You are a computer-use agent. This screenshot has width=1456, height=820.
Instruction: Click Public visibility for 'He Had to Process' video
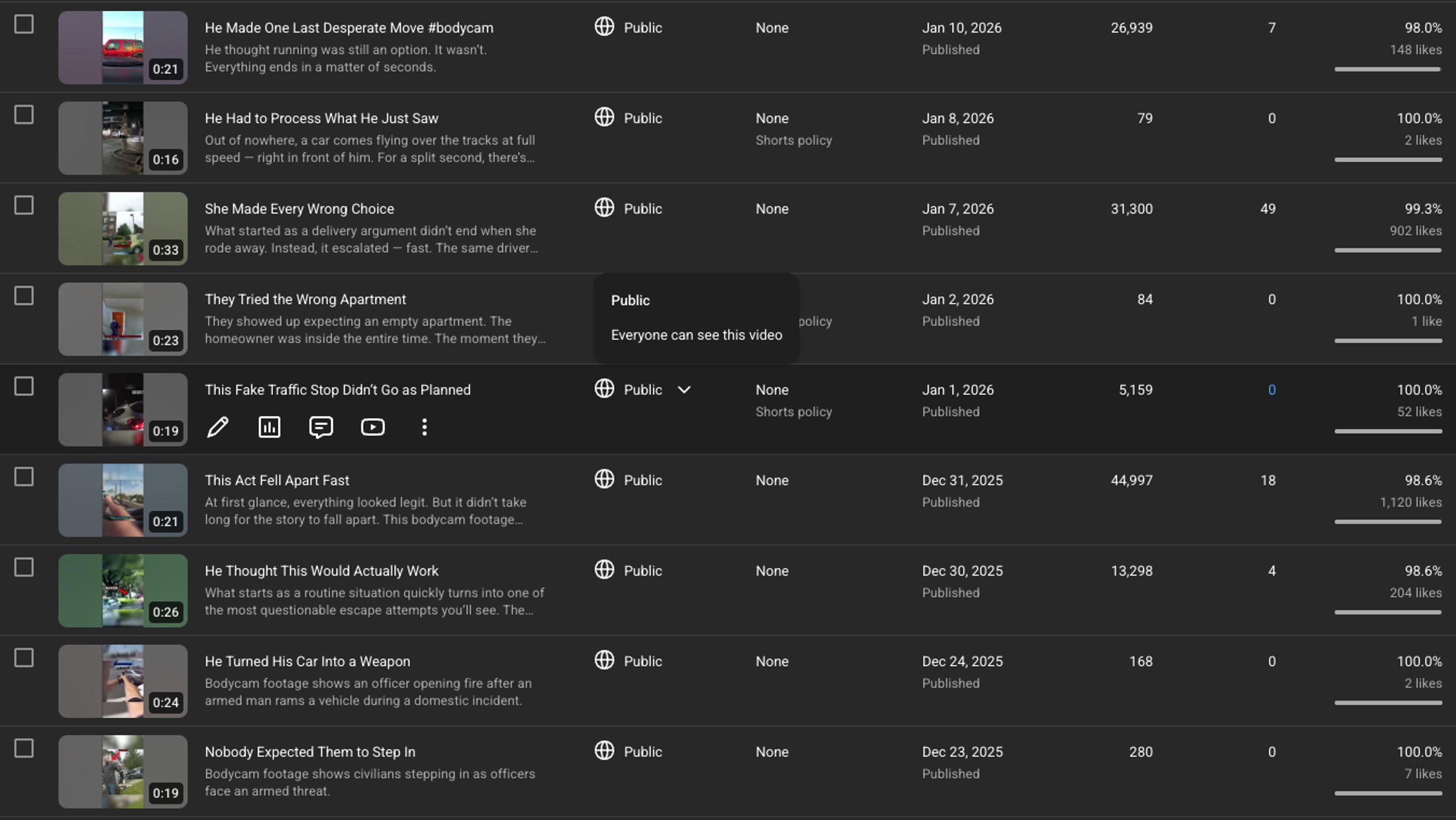point(643,118)
